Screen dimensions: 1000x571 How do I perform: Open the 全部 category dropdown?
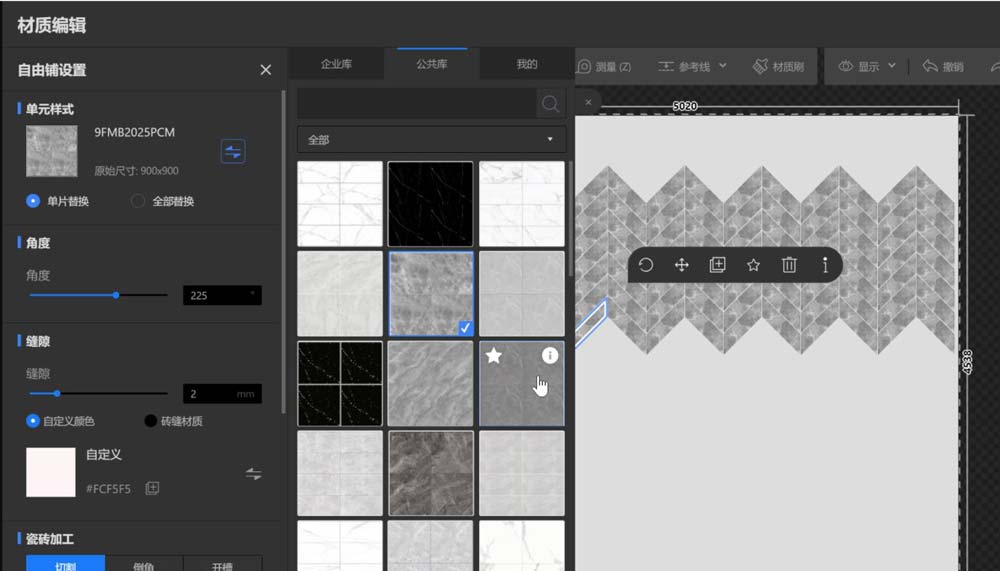coord(431,139)
